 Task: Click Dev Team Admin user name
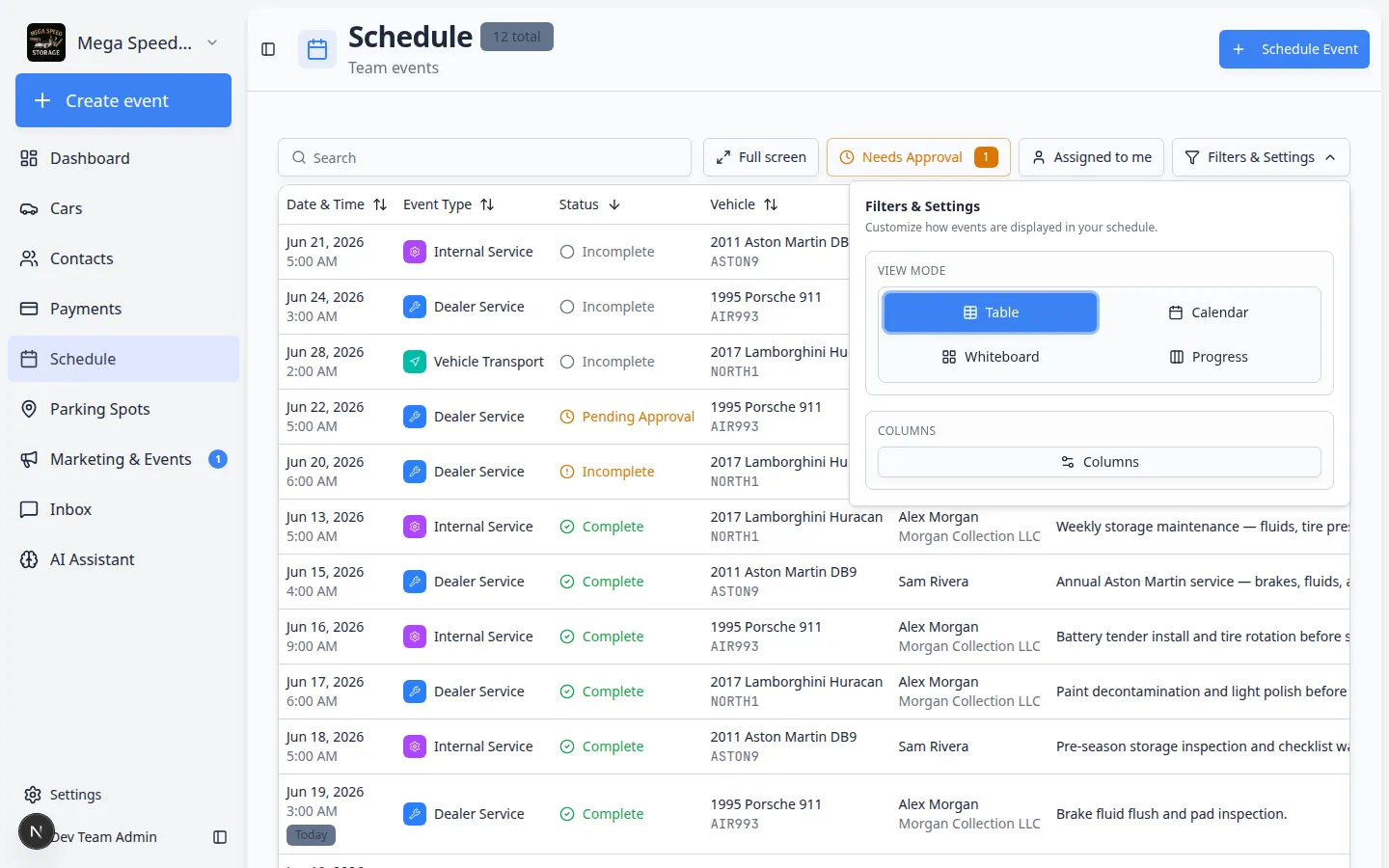coord(104,837)
